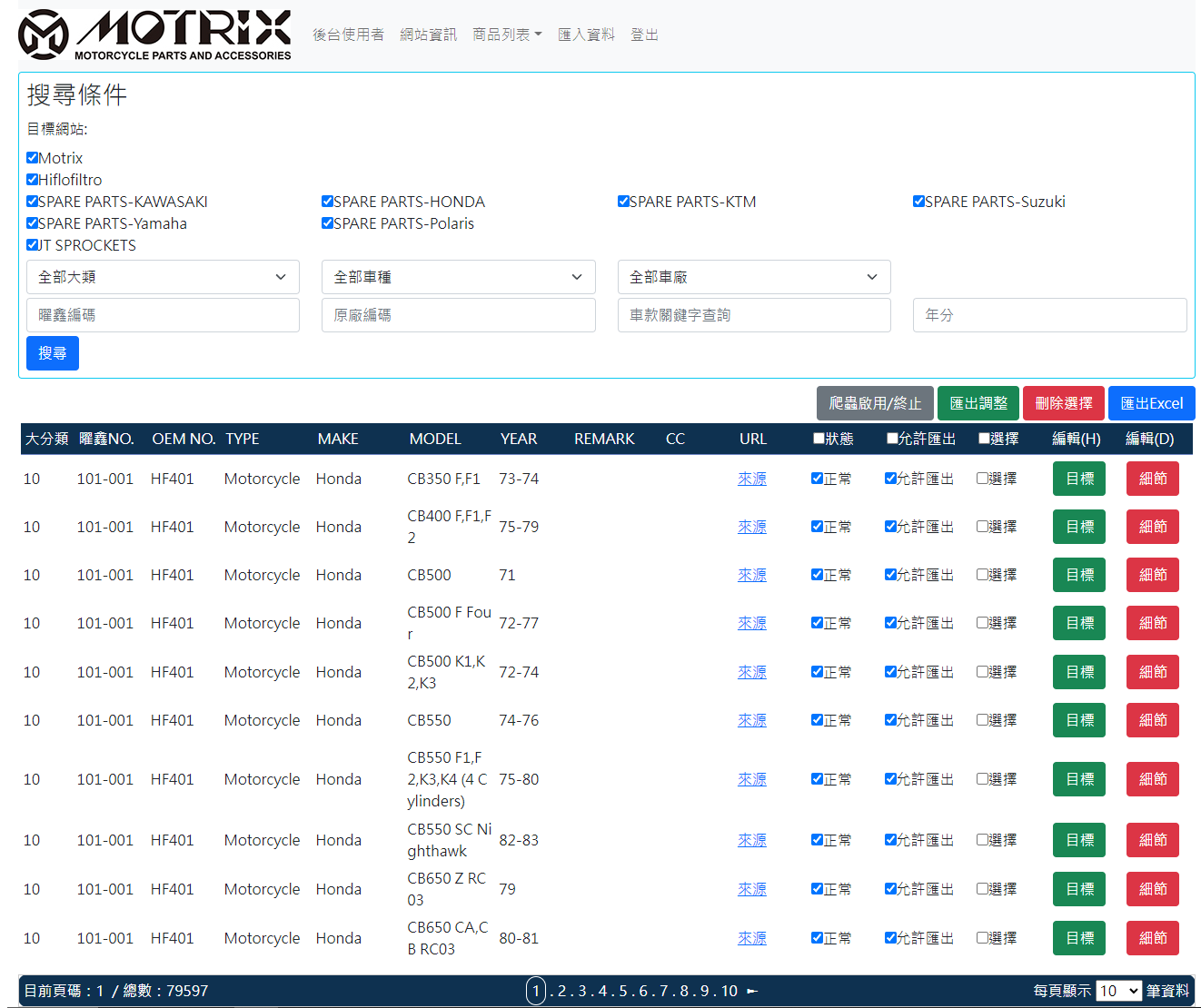
Task: Click 目標 button in CB650 CA,CB RC03 row
Action: (x=1079, y=938)
